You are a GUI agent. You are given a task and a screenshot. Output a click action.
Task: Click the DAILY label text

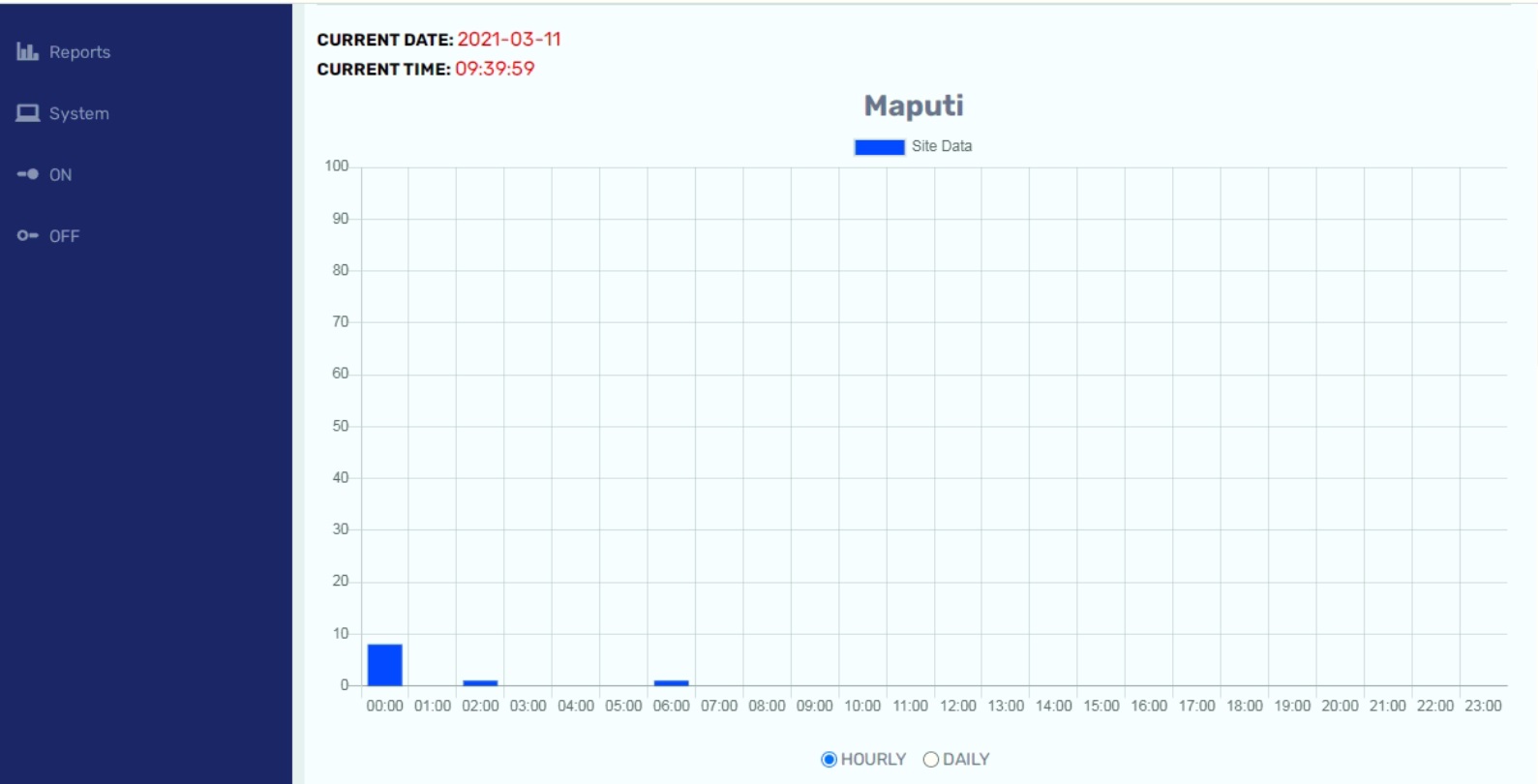coord(966,760)
